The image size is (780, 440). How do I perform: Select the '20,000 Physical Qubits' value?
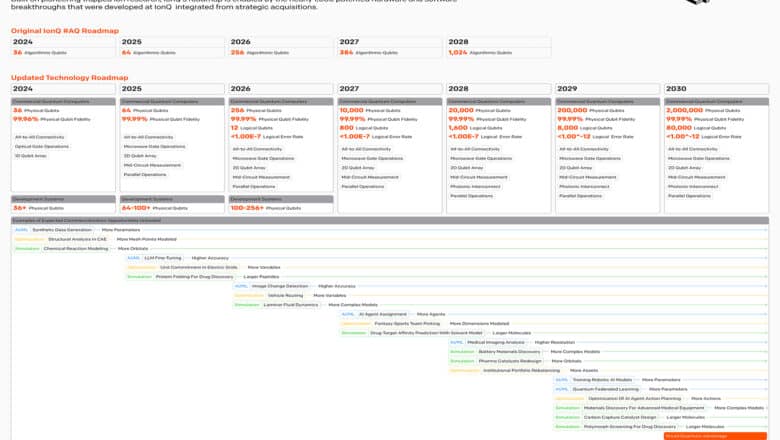tap(479, 110)
